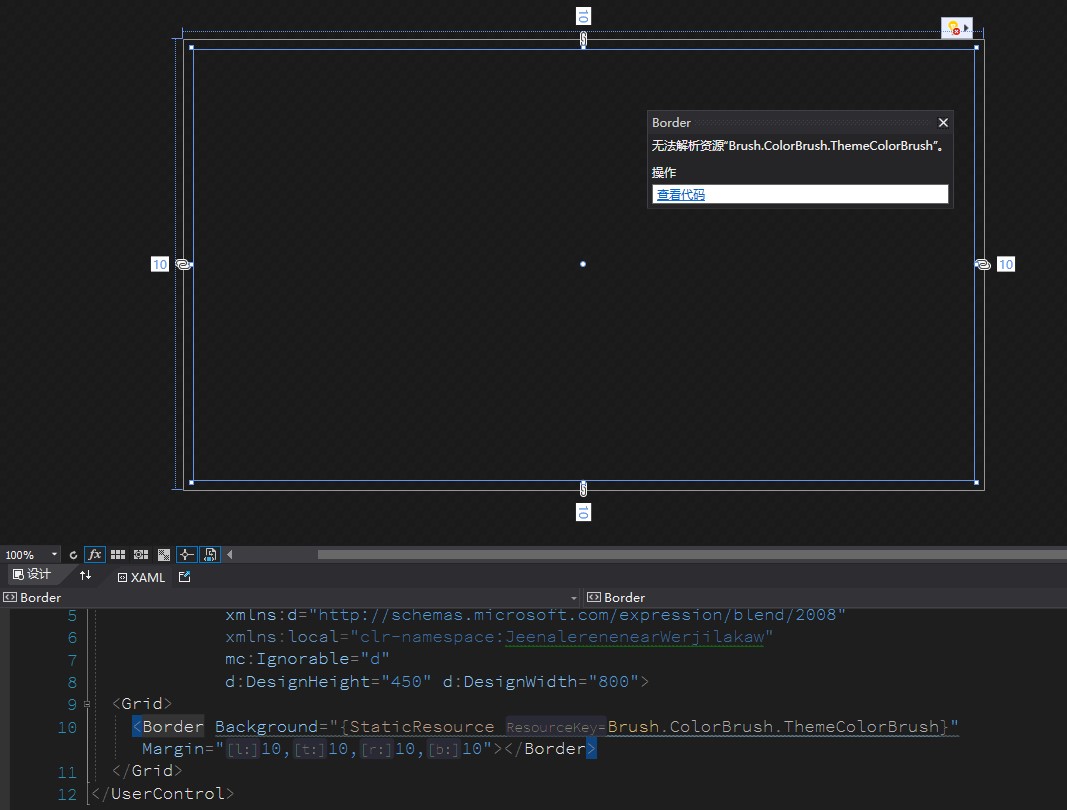The image size is (1067, 810).
Task: Click the xmlns:d attribute on line 5
Action: (261, 615)
